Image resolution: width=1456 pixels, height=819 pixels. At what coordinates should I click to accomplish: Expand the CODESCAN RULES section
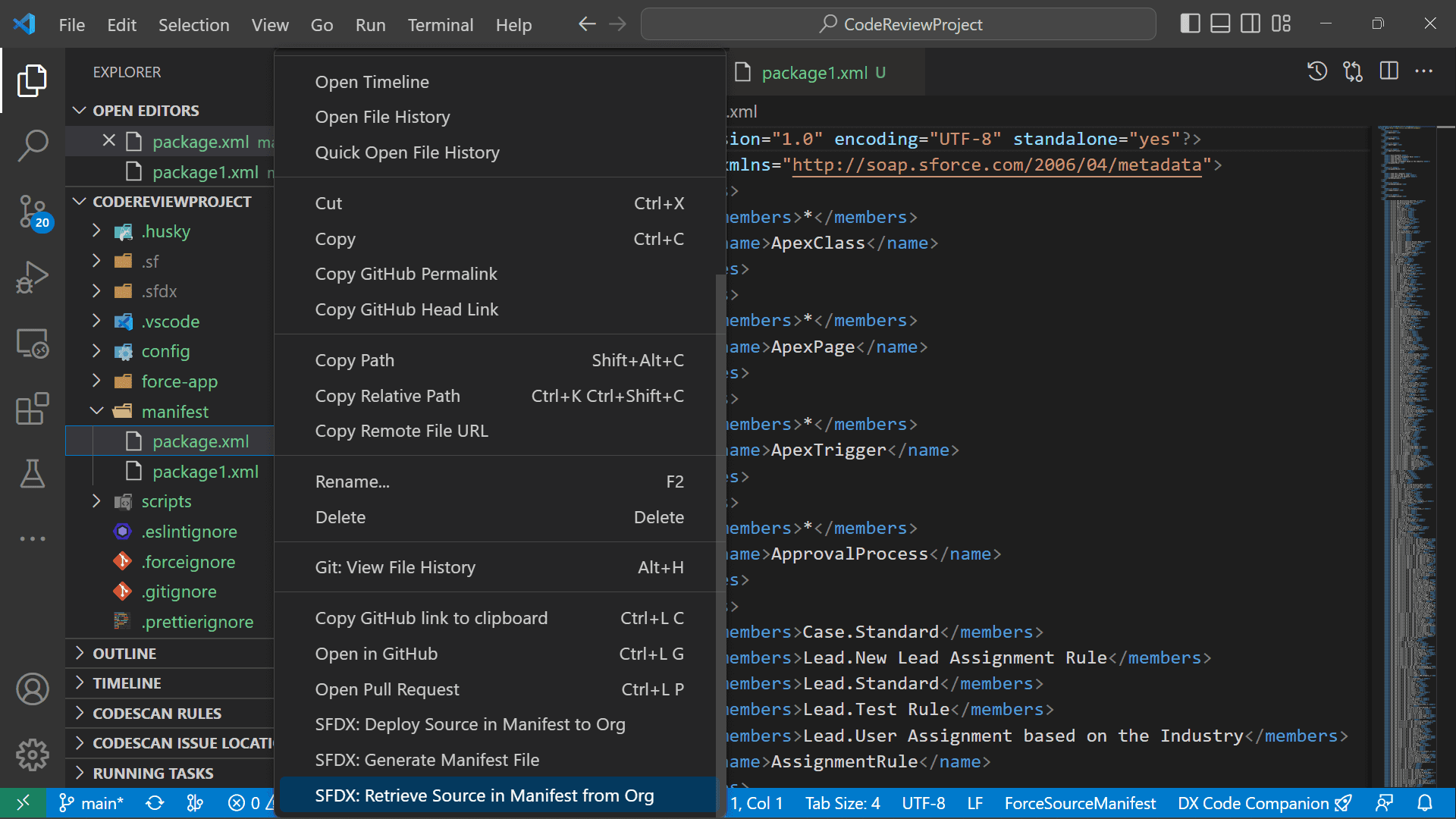tap(157, 714)
